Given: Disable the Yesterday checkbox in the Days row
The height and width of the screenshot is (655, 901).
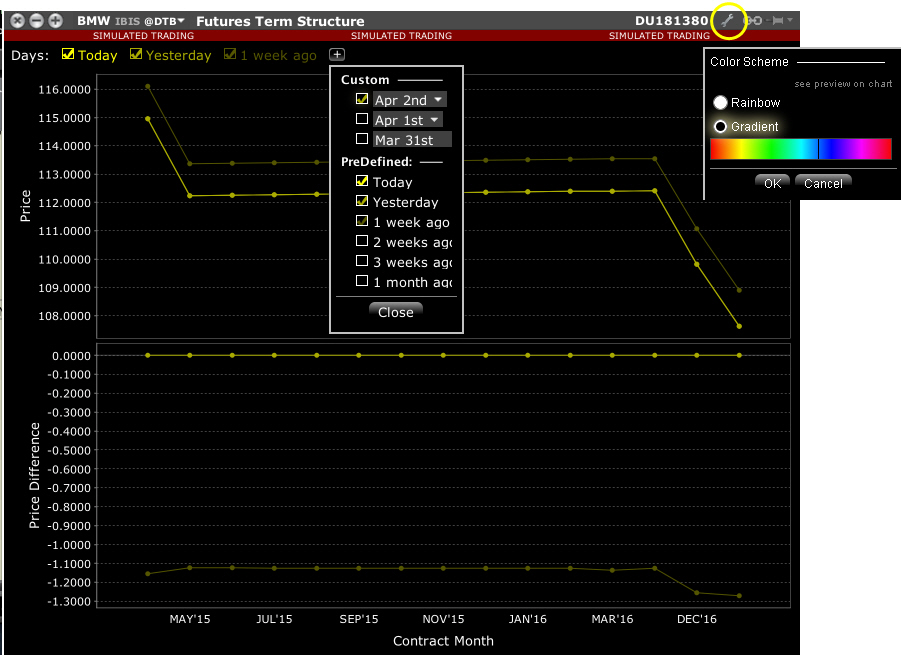Looking at the screenshot, I should click(x=134, y=55).
